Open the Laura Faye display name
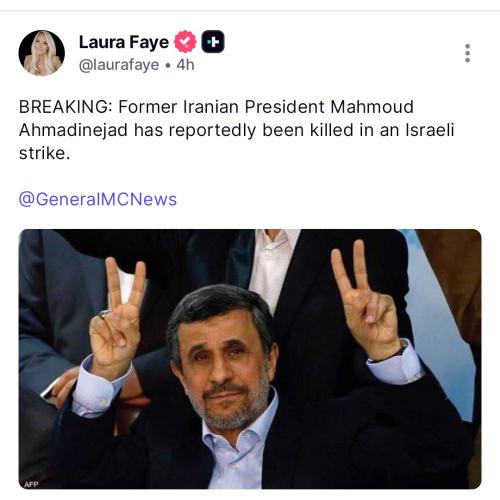Image resolution: width=500 pixels, height=500 pixels. point(124,42)
